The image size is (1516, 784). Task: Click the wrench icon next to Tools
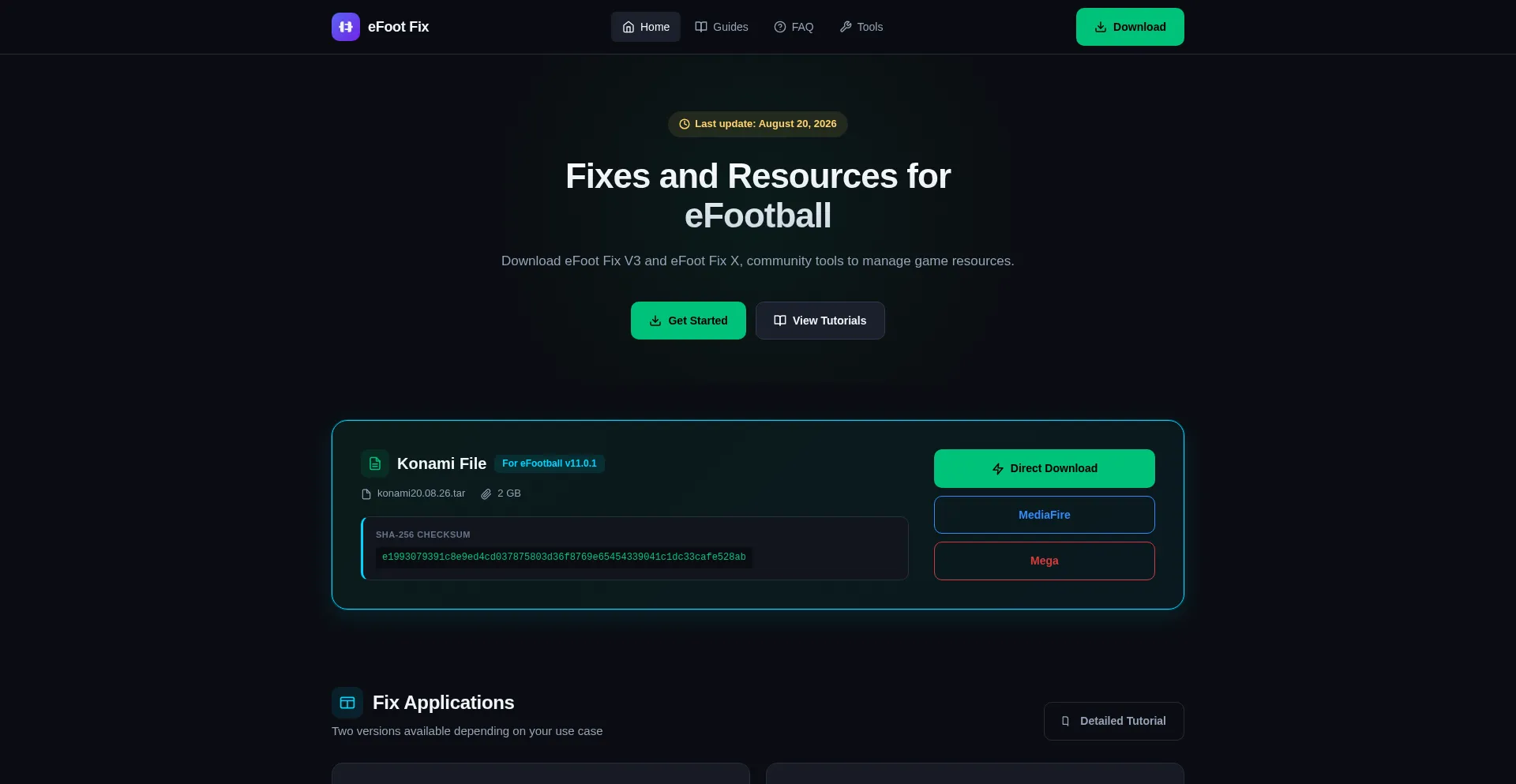point(846,27)
